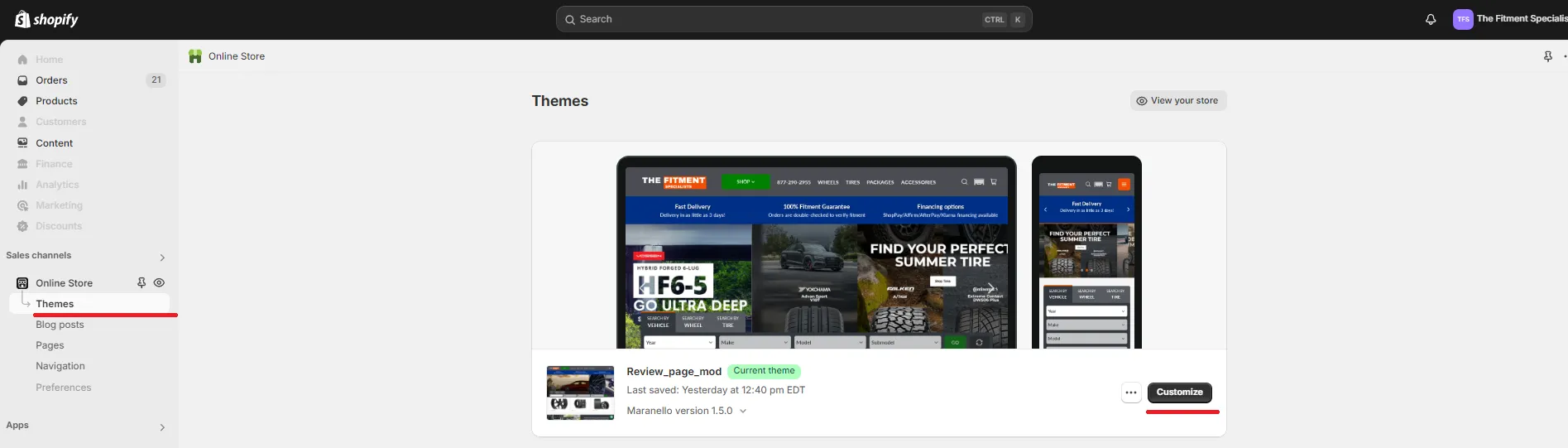Image resolution: width=1568 pixels, height=448 pixels.
Task: Go to Navigation settings
Action: click(60, 366)
